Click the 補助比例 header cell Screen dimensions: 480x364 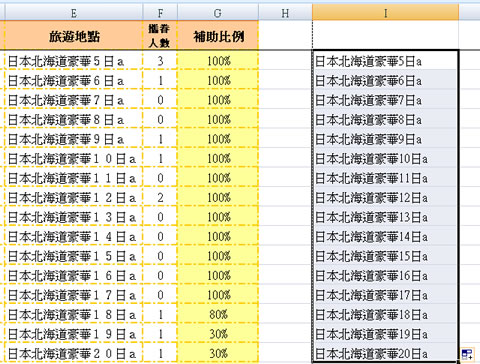[x=218, y=36]
